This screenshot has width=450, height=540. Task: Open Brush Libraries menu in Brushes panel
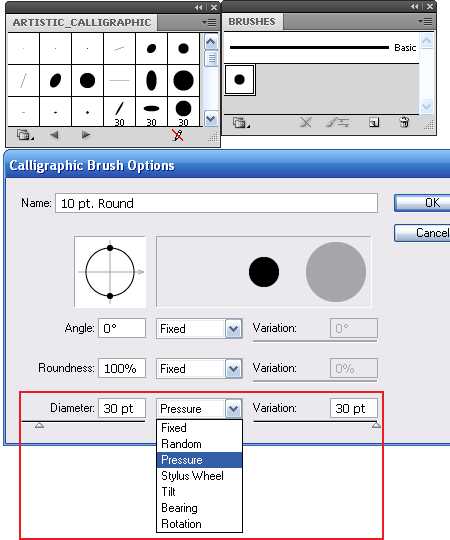(x=240, y=123)
